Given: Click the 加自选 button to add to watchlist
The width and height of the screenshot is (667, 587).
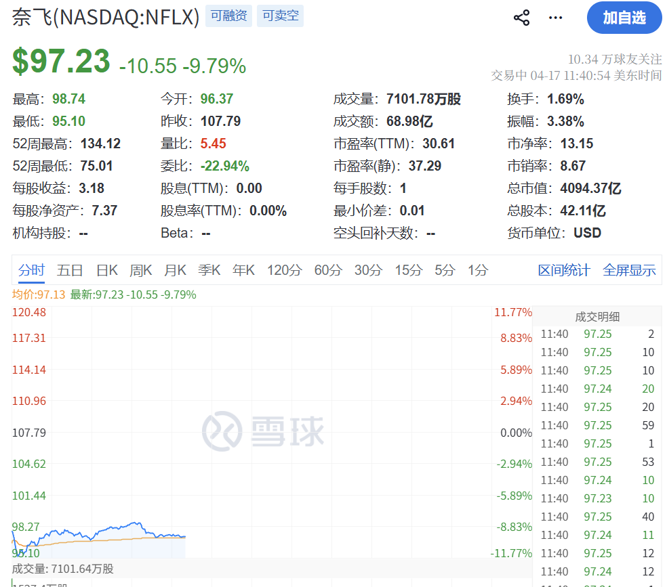Looking at the screenshot, I should [x=623, y=17].
